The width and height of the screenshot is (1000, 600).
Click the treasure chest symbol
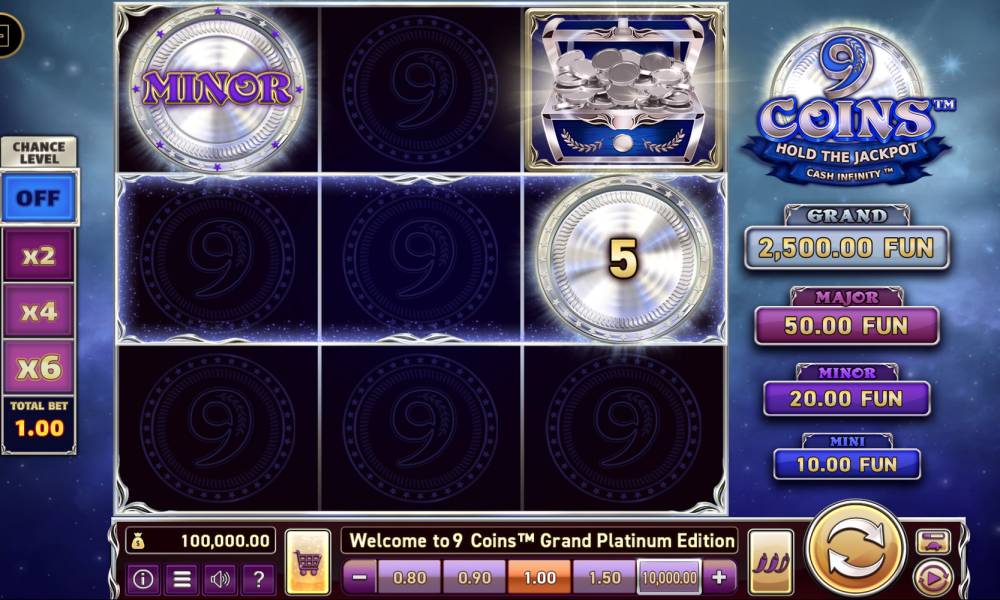click(623, 91)
